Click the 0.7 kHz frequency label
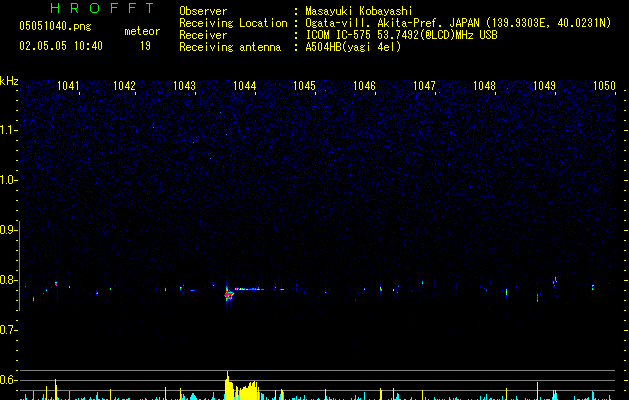629x400 pixels. [8, 330]
